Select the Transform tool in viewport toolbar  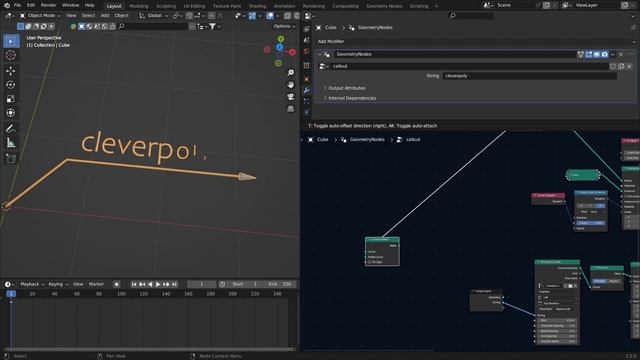[x=11, y=113]
